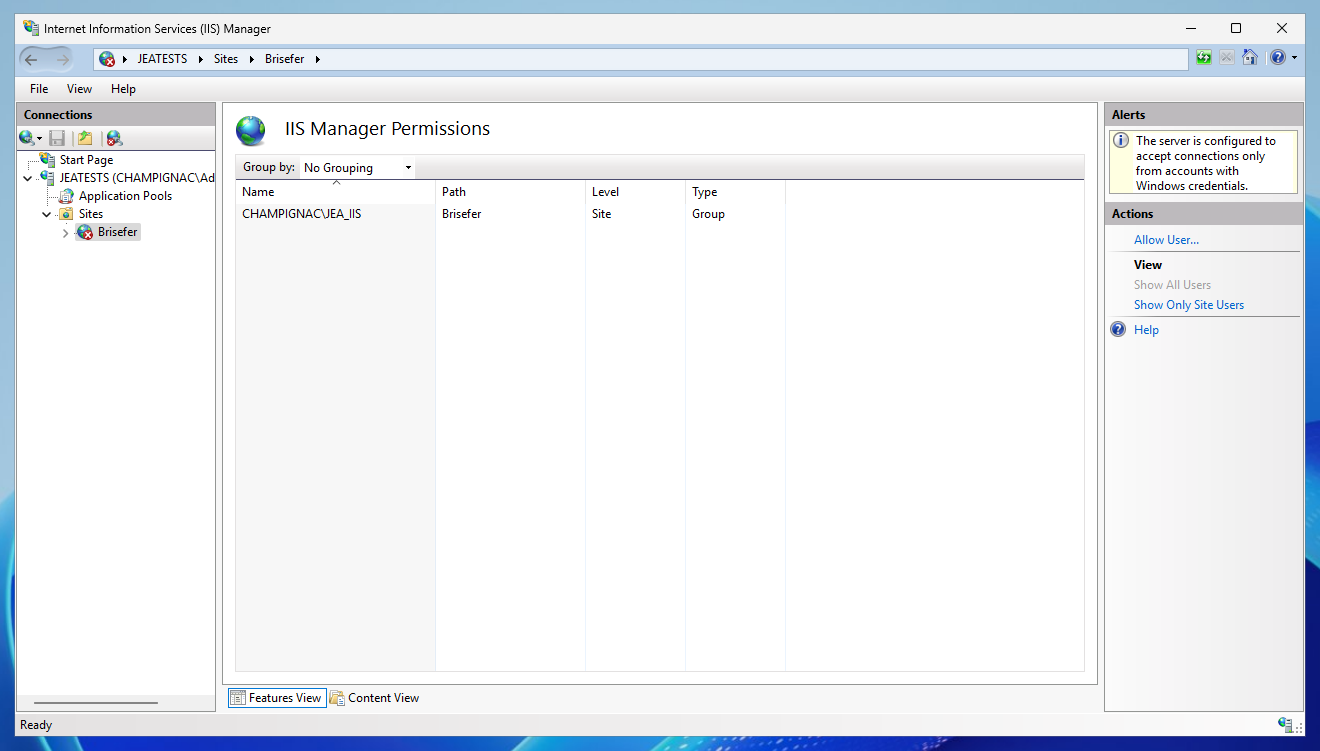Click the back navigation arrow

pos(32,59)
